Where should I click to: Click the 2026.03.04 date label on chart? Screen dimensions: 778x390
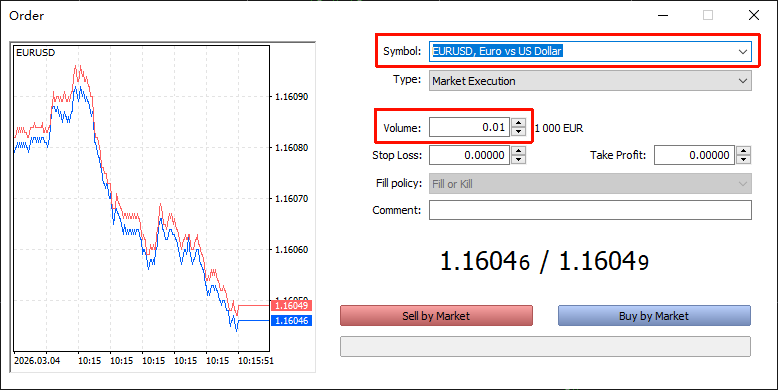tap(37, 361)
